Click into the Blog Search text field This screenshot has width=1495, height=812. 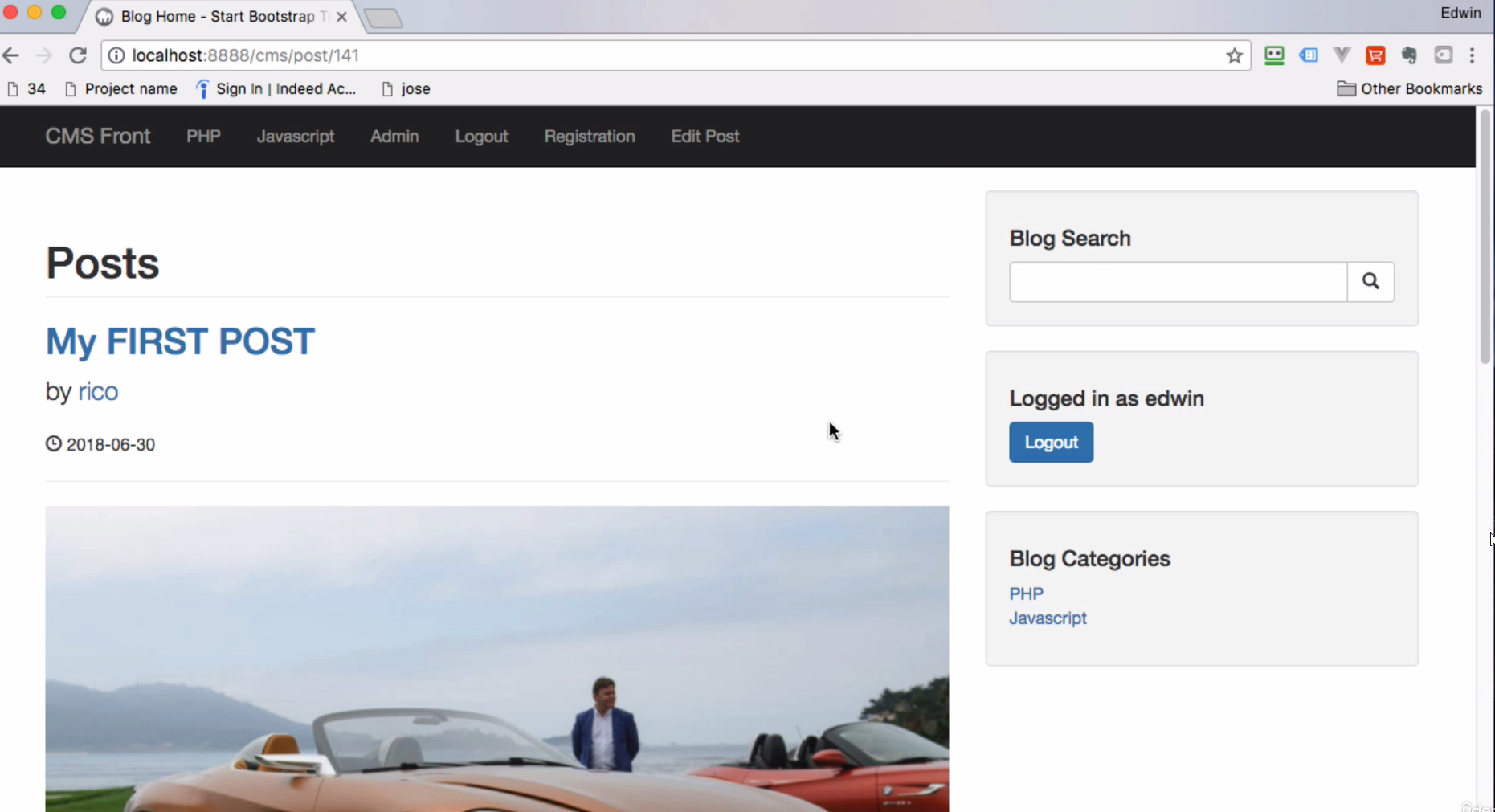[x=1178, y=282]
